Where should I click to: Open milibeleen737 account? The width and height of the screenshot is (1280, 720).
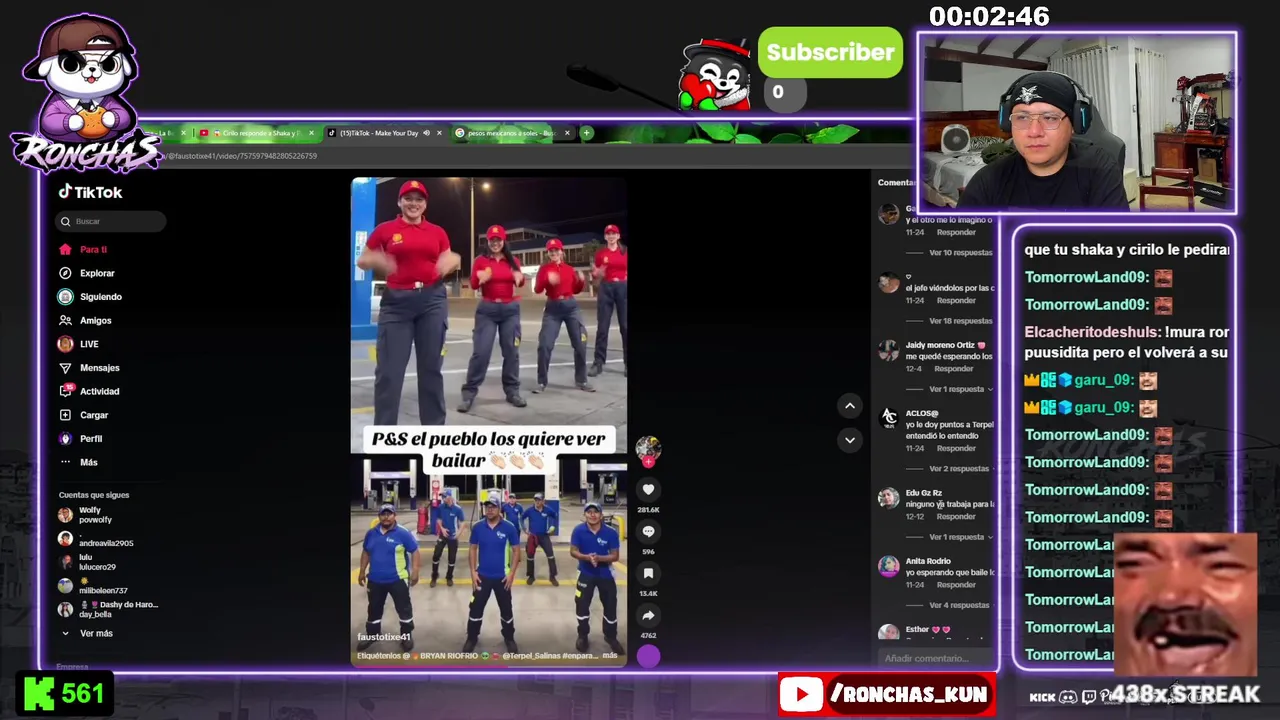pos(94,586)
